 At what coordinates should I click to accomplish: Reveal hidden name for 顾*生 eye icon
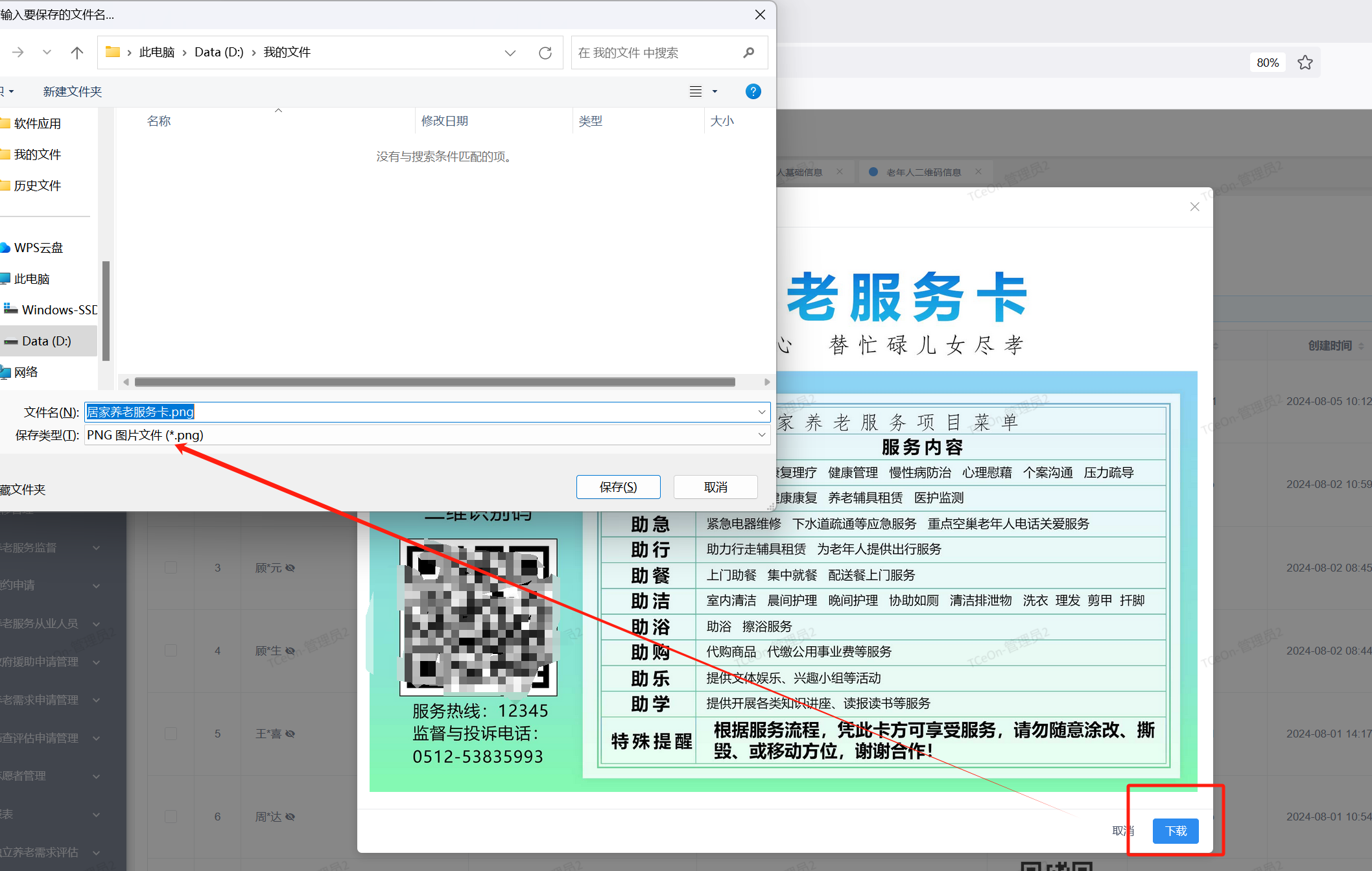coord(290,651)
